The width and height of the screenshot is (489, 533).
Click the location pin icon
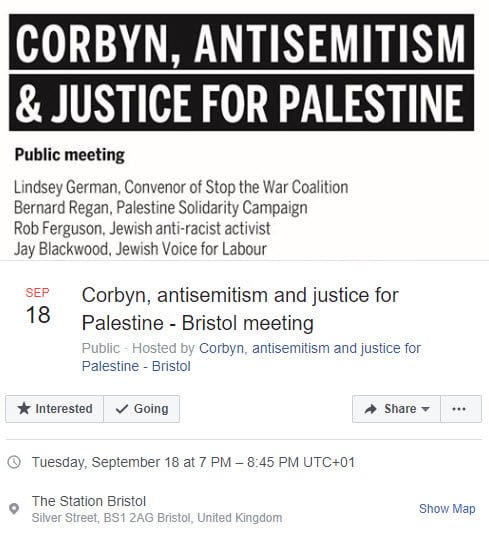[x=14, y=509]
